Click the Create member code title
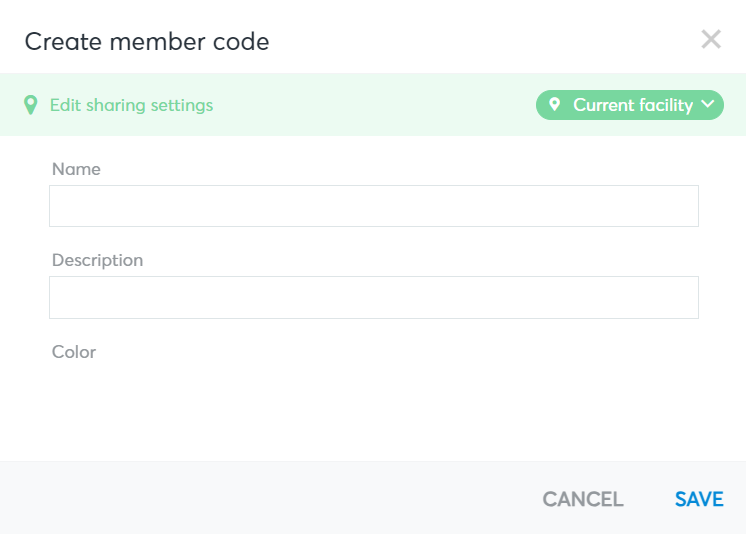Image resolution: width=746 pixels, height=534 pixels. 147,42
